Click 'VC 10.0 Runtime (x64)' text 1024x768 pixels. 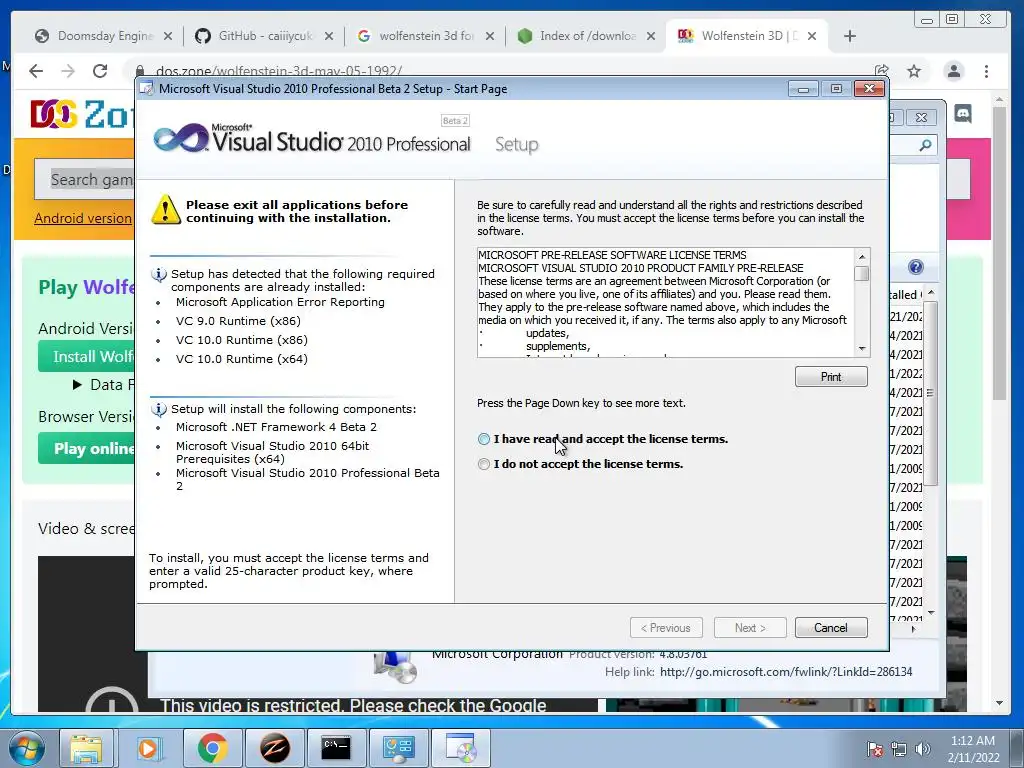pyautogui.click(x=242, y=359)
